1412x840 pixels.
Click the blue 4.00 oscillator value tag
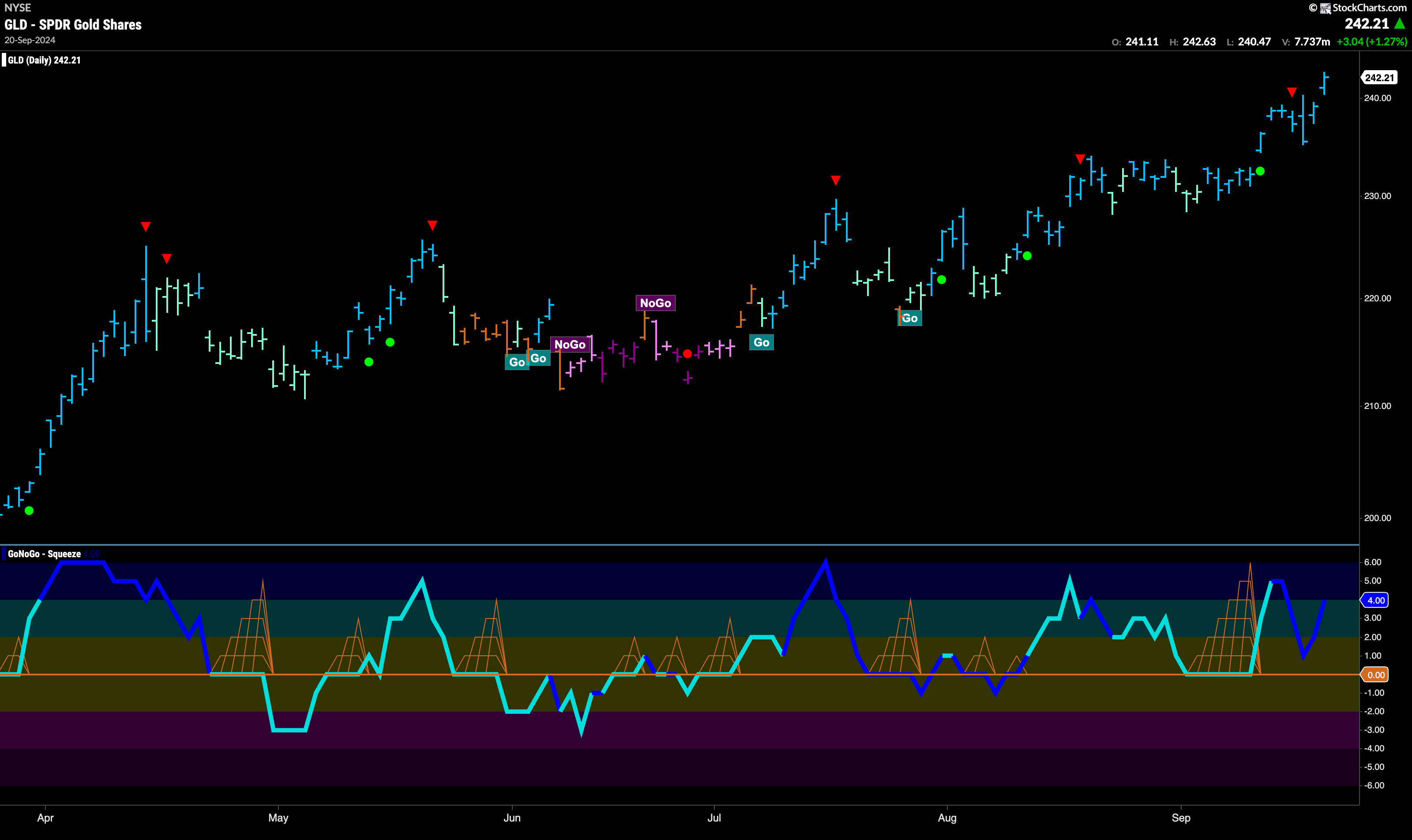[1375, 600]
